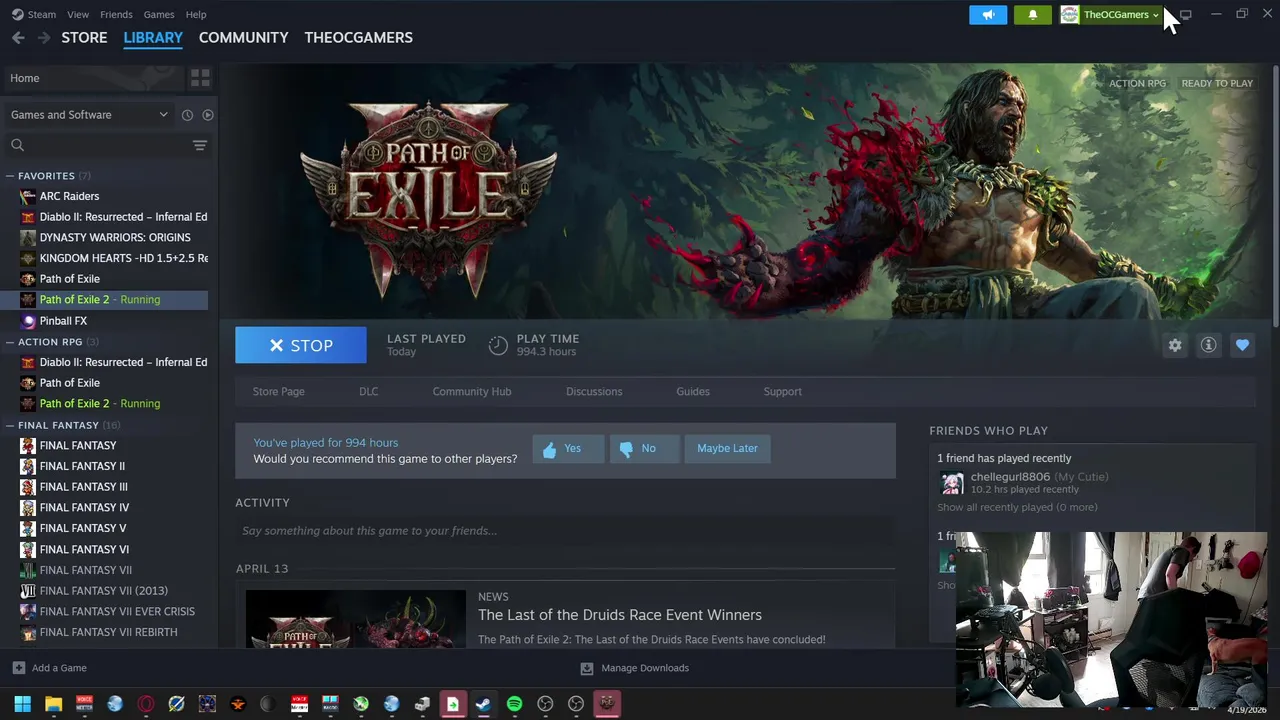
Task: Open the Windows Start menu
Action: pyautogui.click(x=22, y=704)
